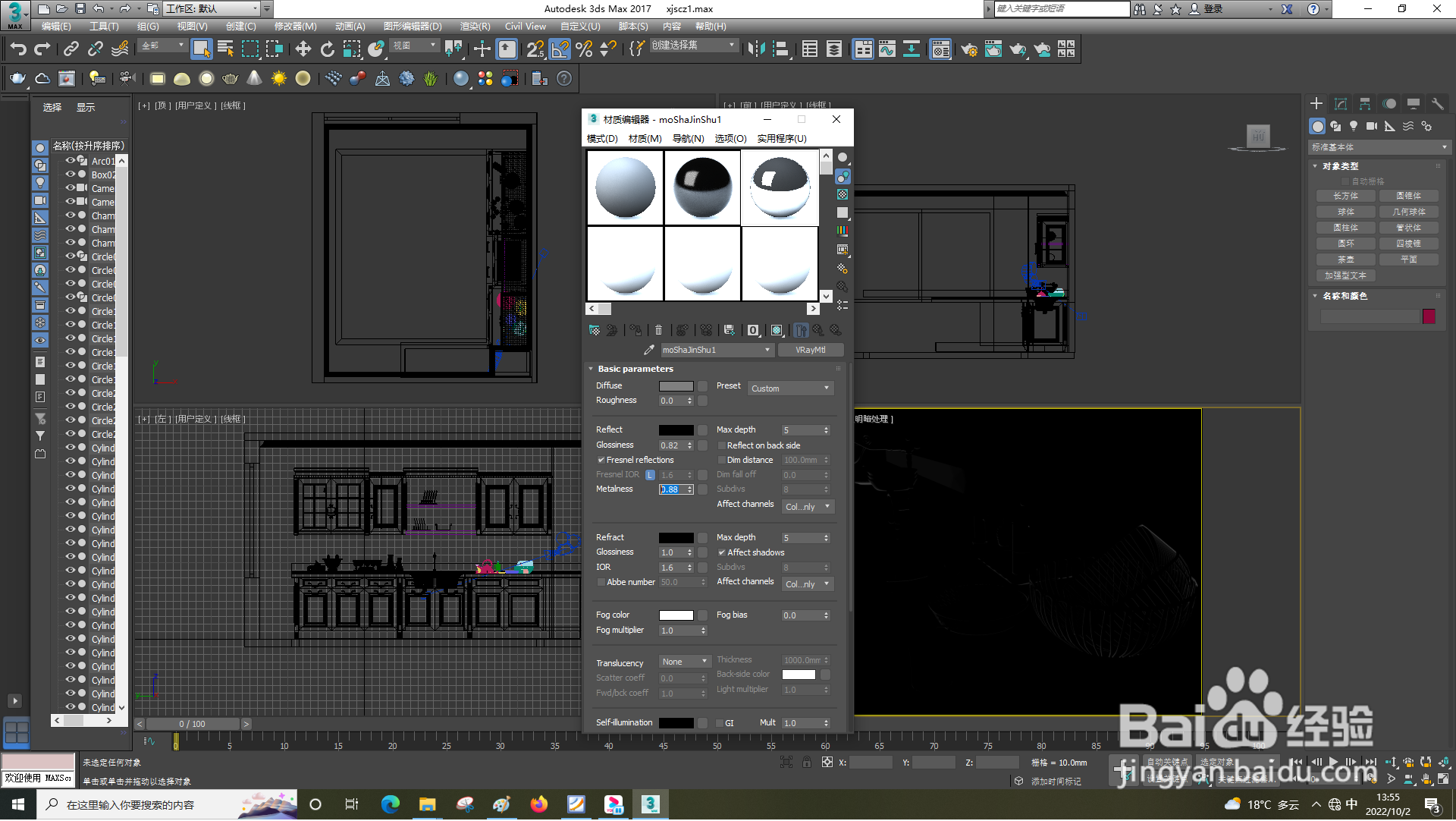The image size is (1456, 821).
Task: Open Reflect Affect channels dropdown
Action: coord(808,507)
